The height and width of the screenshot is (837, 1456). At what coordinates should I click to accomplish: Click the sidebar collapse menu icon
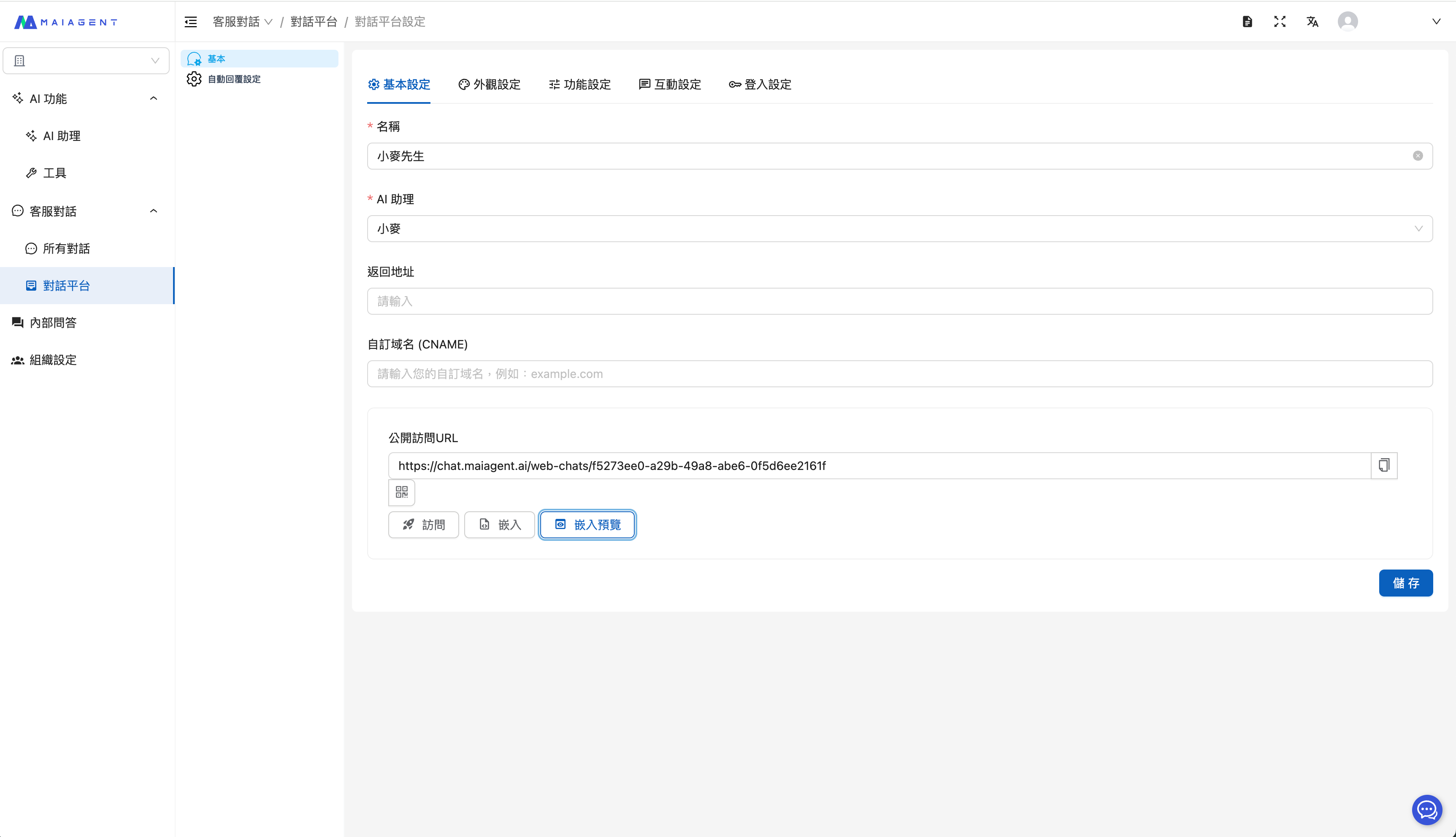click(x=190, y=22)
